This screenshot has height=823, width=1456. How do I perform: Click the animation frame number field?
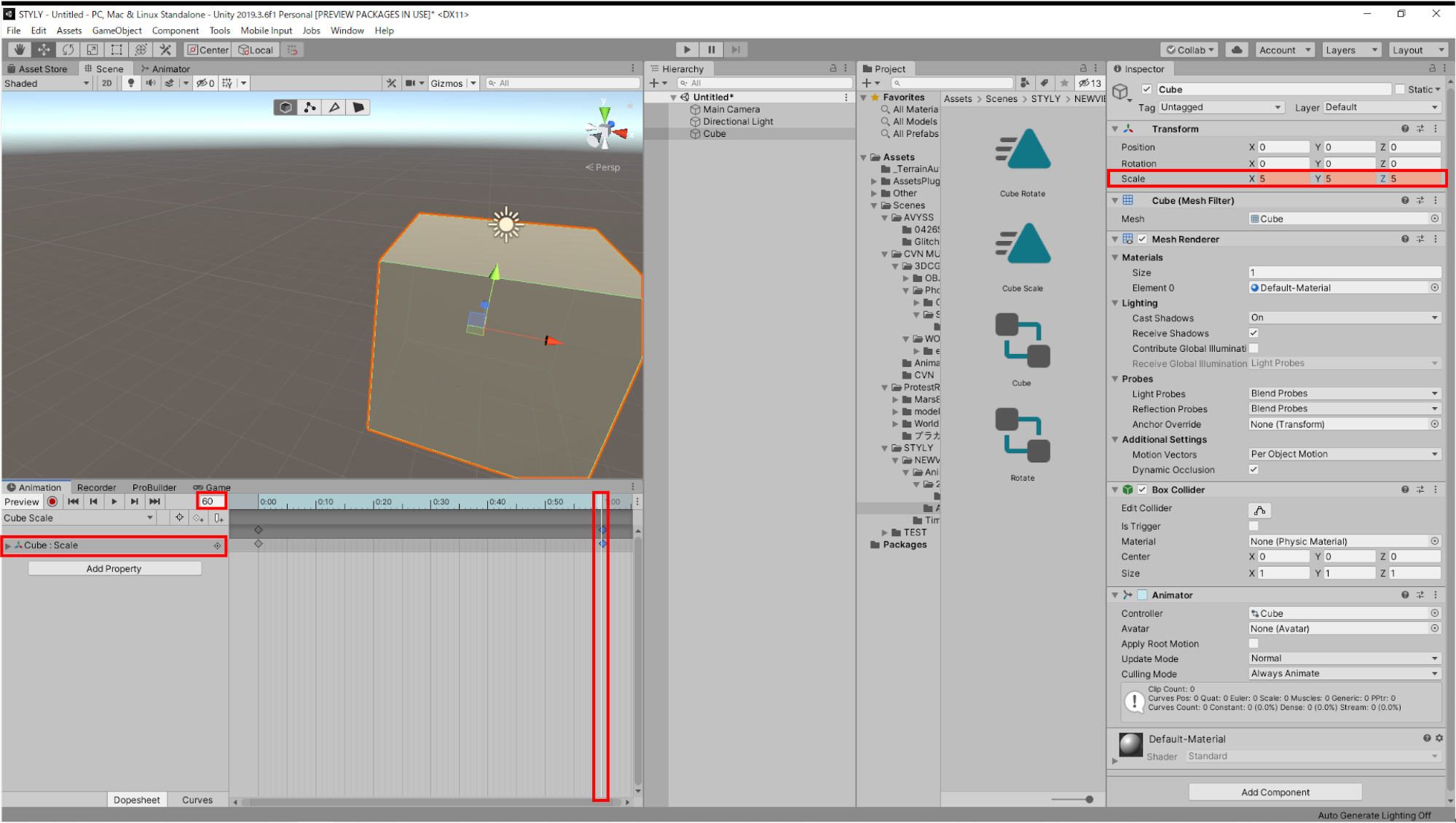click(x=210, y=501)
